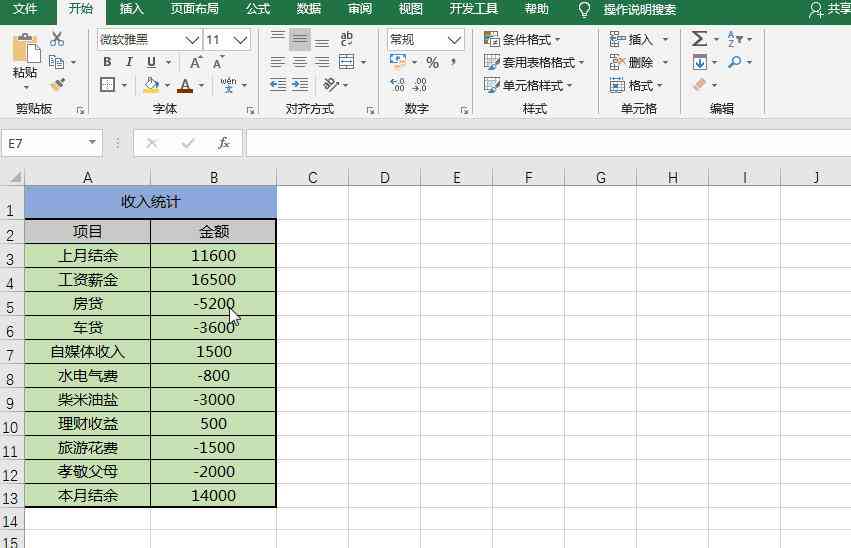Align text right
This screenshot has width=851, height=548.
point(322,62)
